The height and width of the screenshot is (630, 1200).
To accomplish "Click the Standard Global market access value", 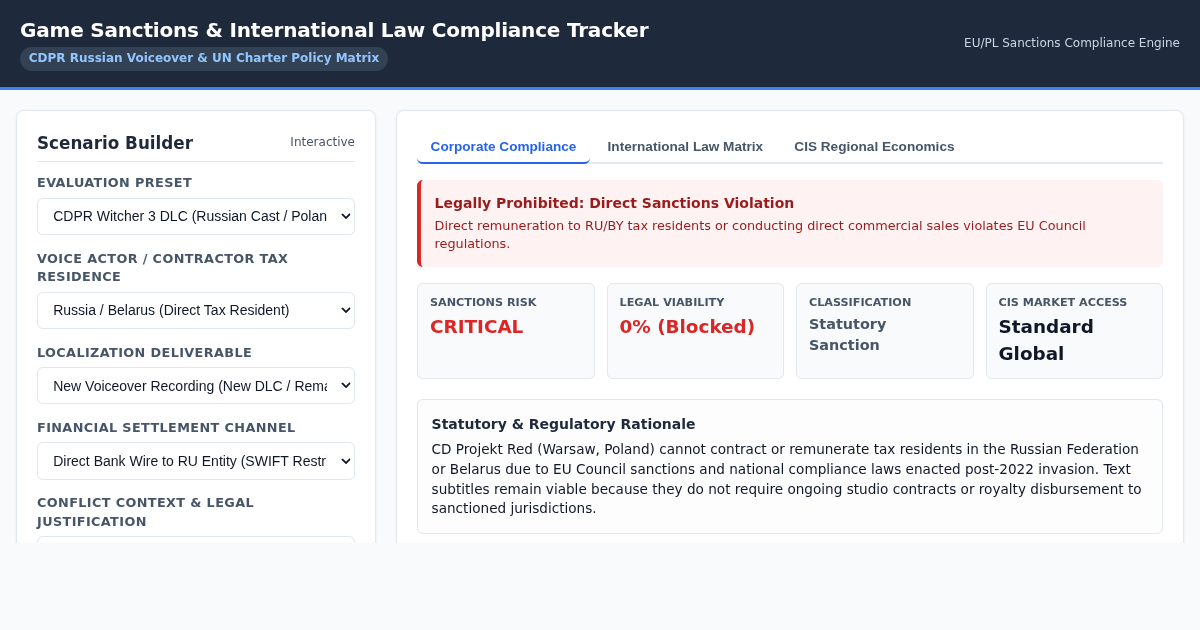I will click(1046, 340).
